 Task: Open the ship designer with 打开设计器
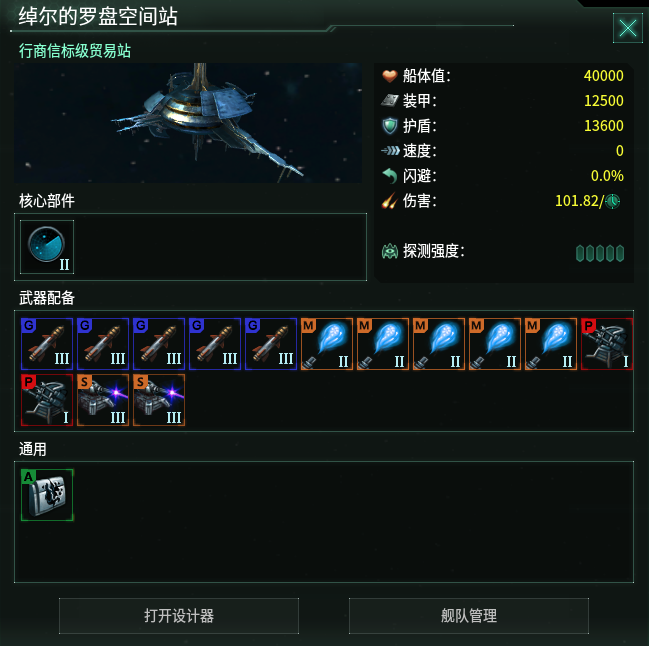pos(179,616)
